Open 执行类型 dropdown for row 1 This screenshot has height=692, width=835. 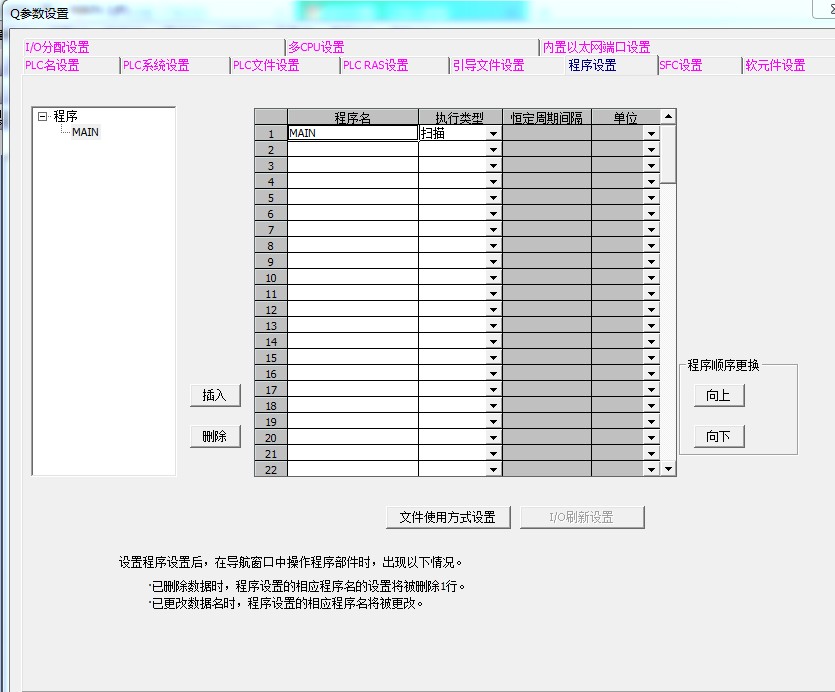pos(493,133)
